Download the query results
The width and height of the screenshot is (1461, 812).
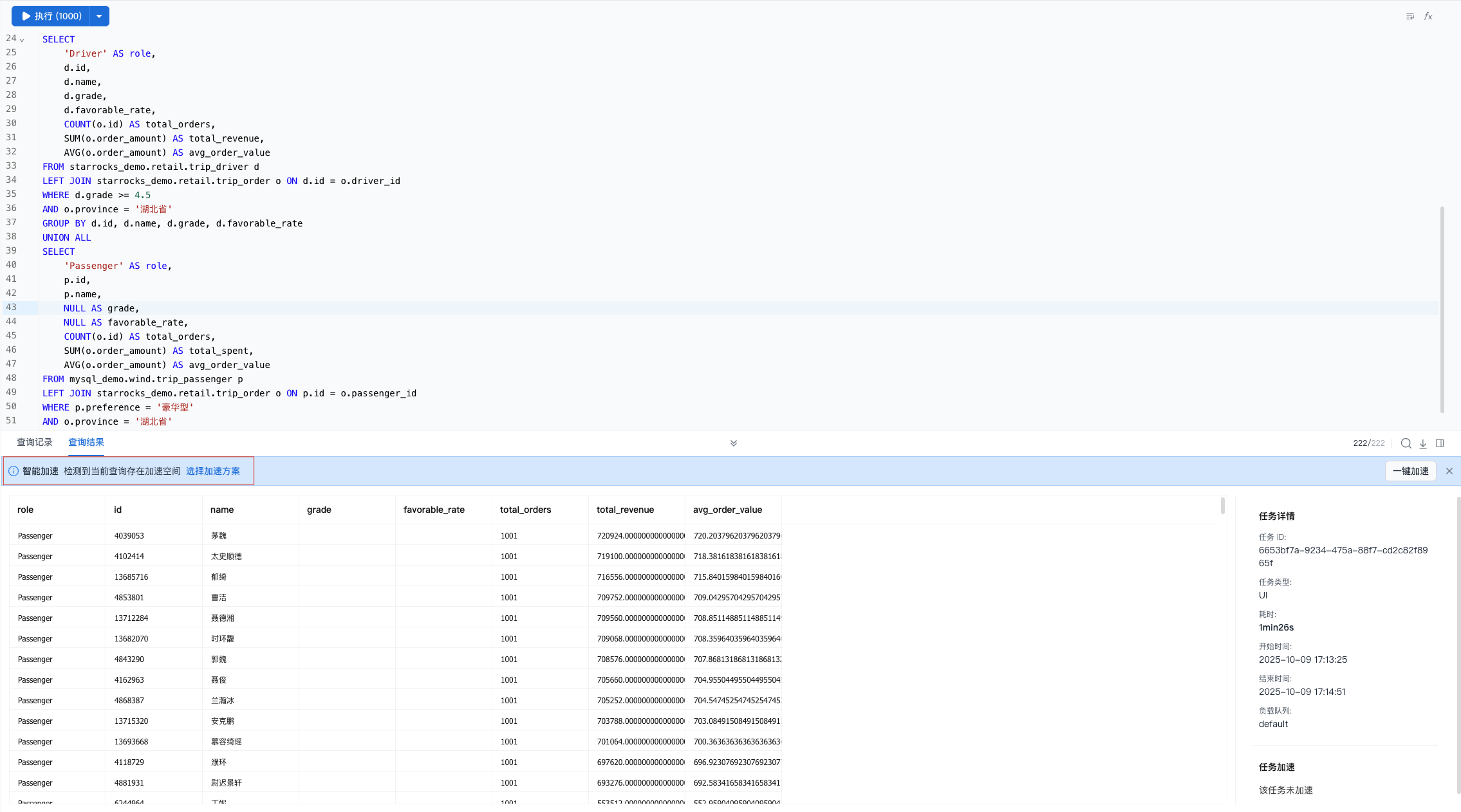click(x=1423, y=443)
